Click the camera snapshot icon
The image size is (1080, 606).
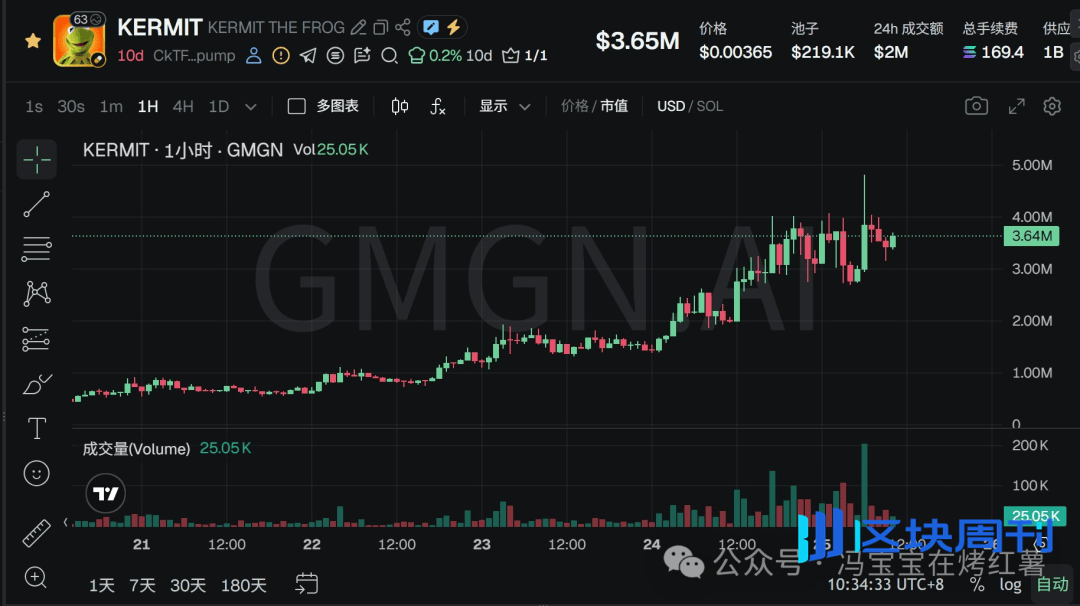pyautogui.click(x=976, y=105)
